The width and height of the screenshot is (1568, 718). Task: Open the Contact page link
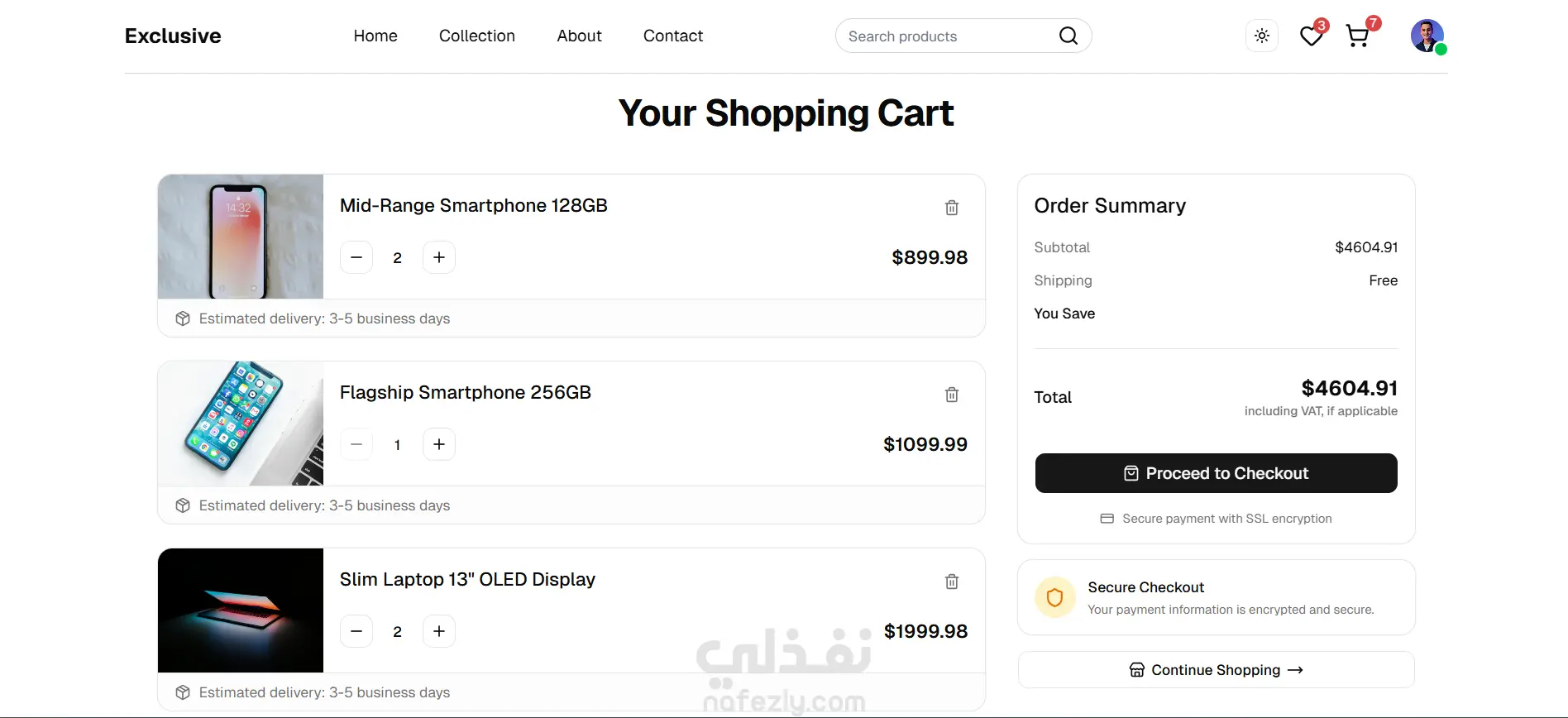tap(673, 36)
